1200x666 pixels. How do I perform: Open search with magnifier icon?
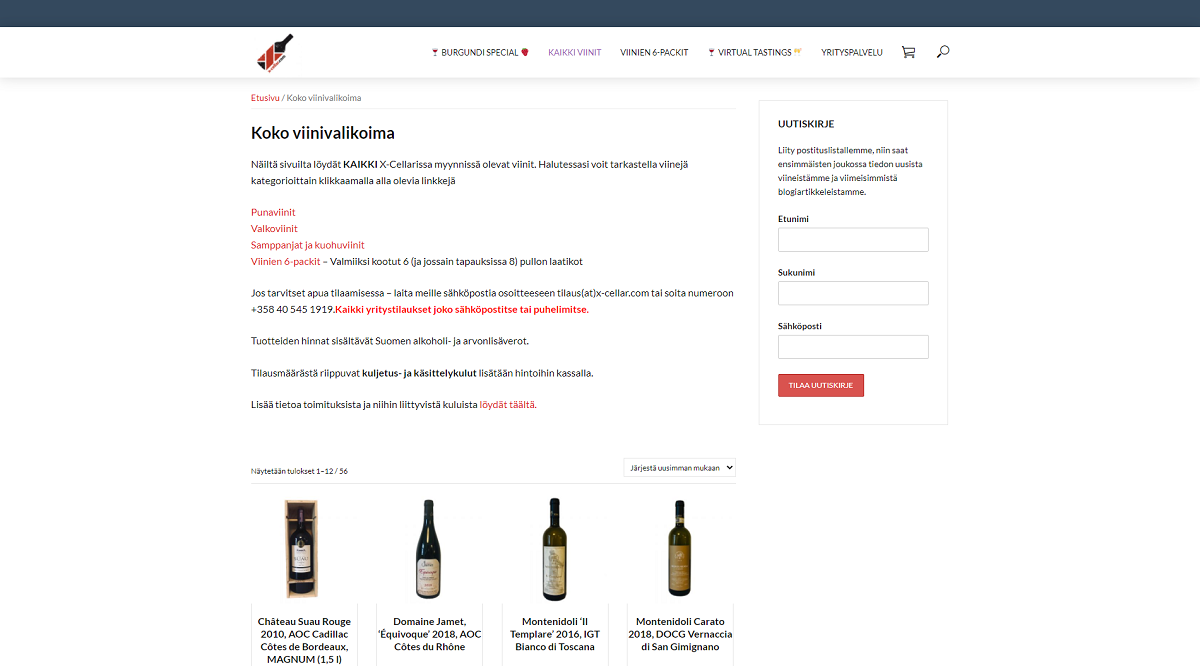942,52
